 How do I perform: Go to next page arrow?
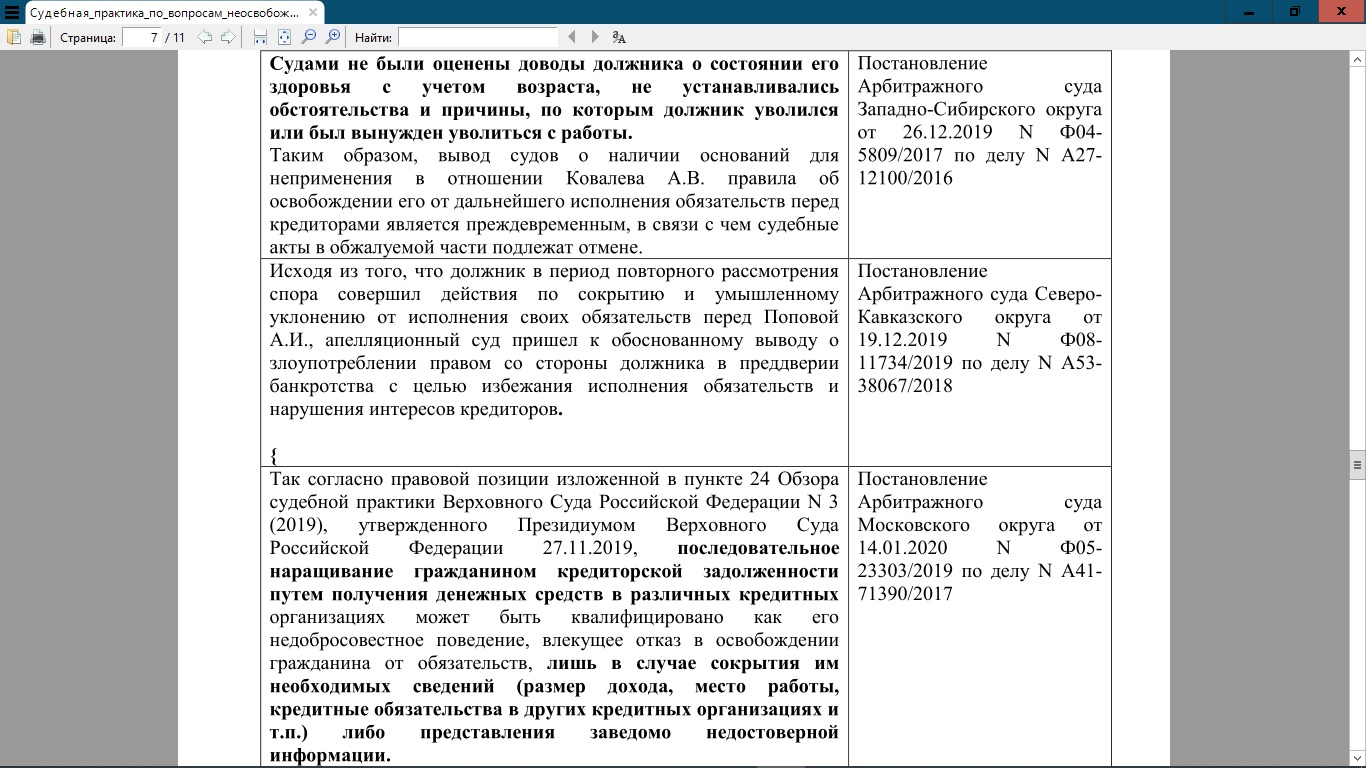[x=228, y=37]
